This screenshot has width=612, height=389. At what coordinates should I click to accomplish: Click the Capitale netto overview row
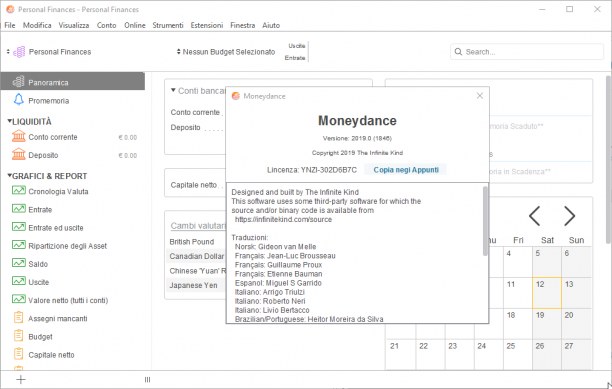[195, 185]
